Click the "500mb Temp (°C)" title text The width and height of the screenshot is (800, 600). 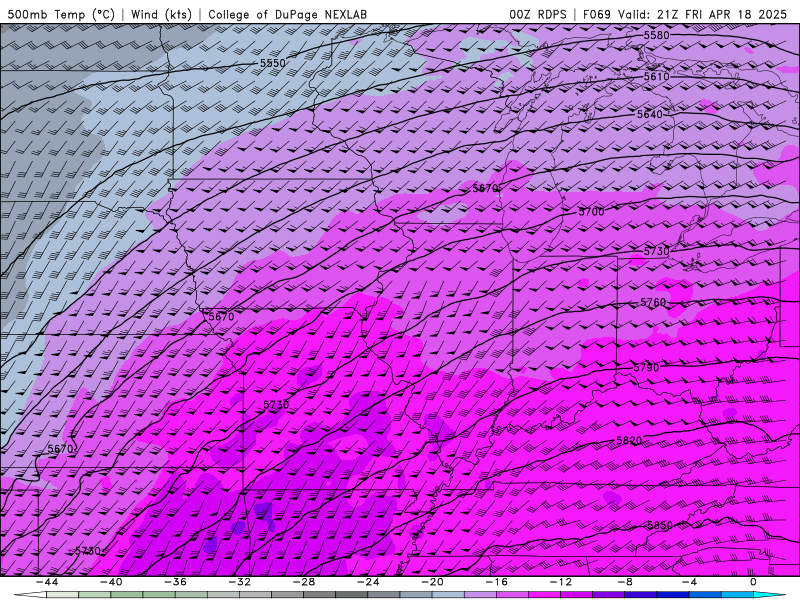[x=61, y=14]
